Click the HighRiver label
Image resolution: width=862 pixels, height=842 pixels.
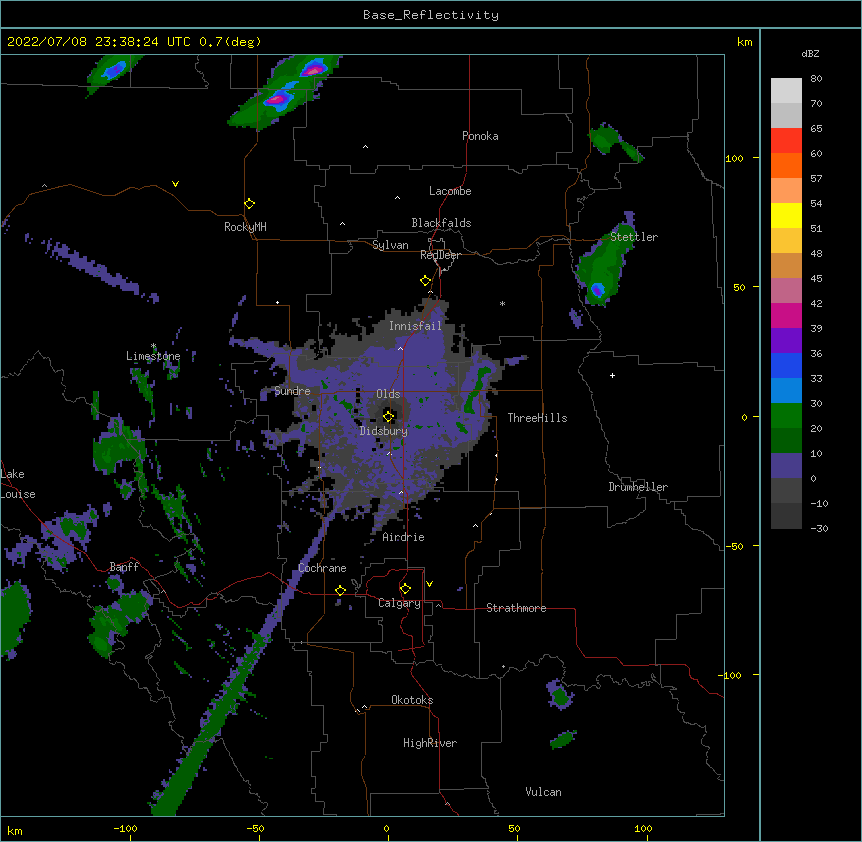point(430,743)
